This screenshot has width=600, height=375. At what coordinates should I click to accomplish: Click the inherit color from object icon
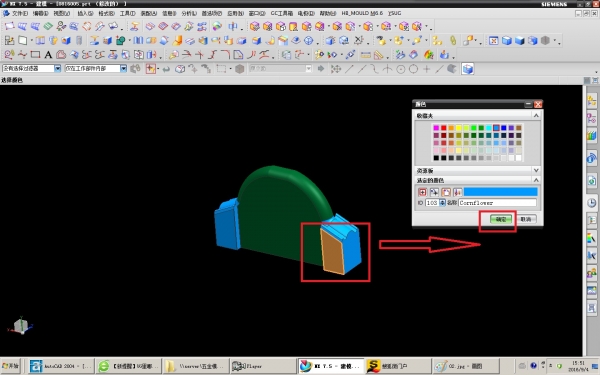coord(434,192)
